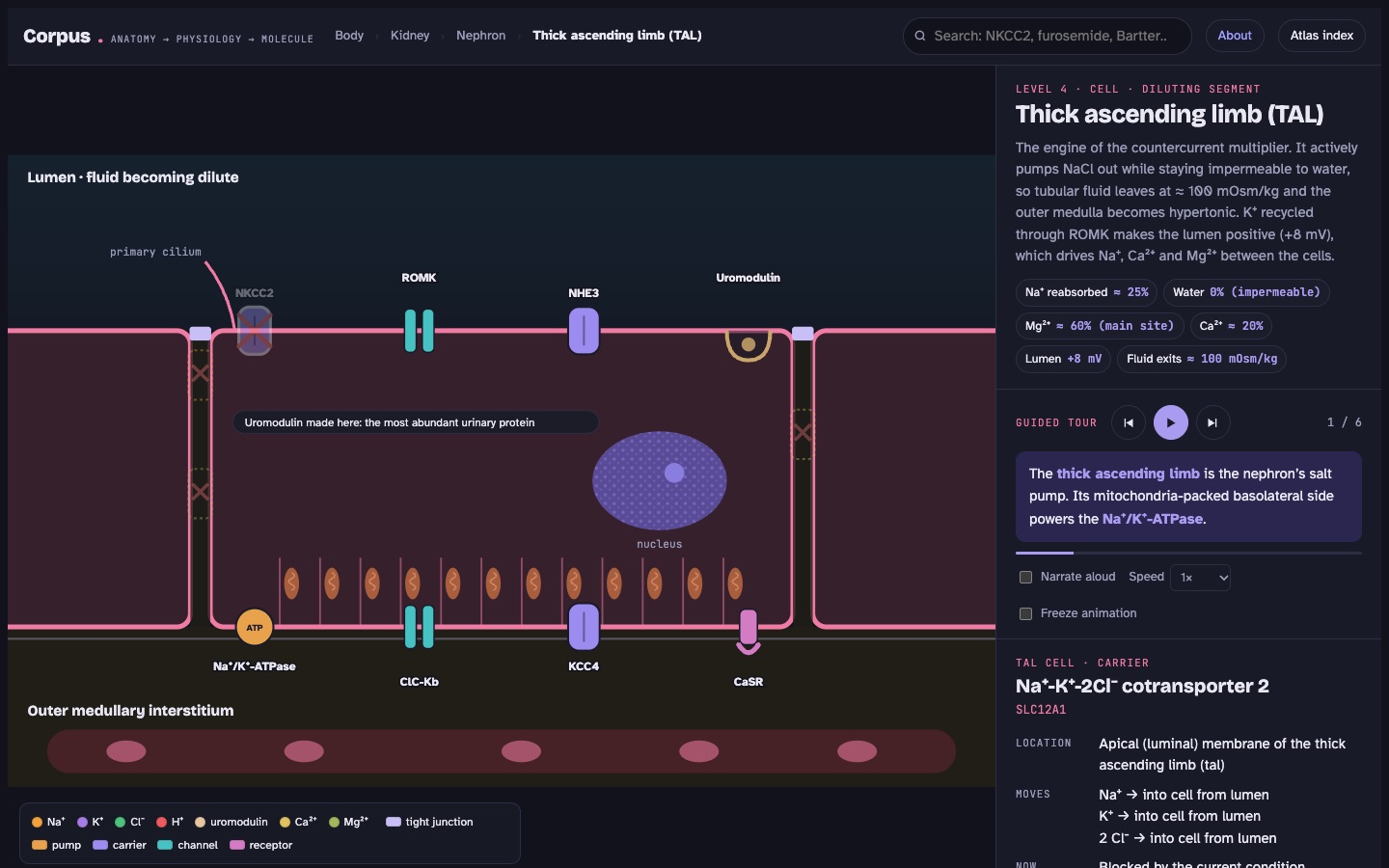The height and width of the screenshot is (868, 1389).
Task: Click the pump legend color swatch
Action: click(40, 845)
